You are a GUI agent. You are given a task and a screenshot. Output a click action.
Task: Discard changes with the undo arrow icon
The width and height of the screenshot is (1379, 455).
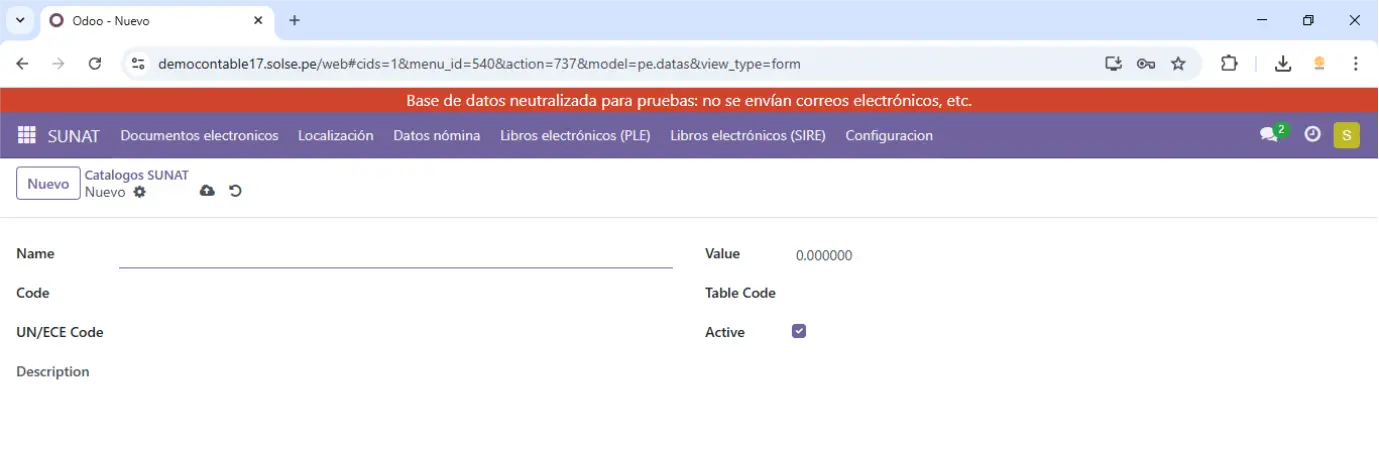pyautogui.click(x=235, y=191)
